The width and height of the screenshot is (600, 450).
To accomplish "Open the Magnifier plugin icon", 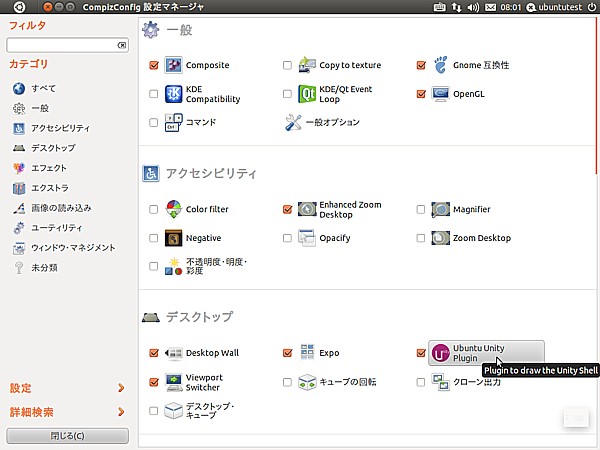I will pos(440,209).
